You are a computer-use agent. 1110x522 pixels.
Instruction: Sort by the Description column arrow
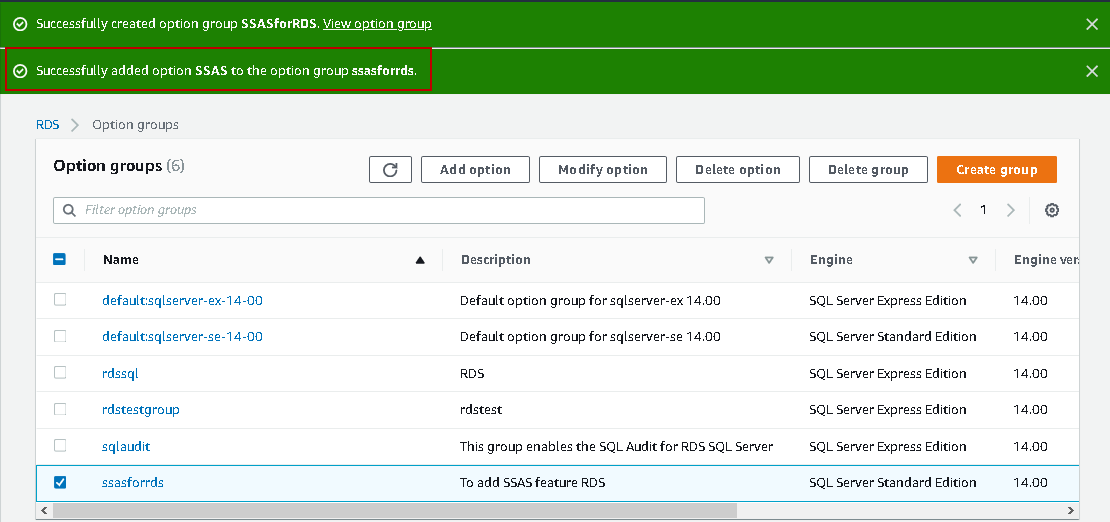click(x=769, y=260)
